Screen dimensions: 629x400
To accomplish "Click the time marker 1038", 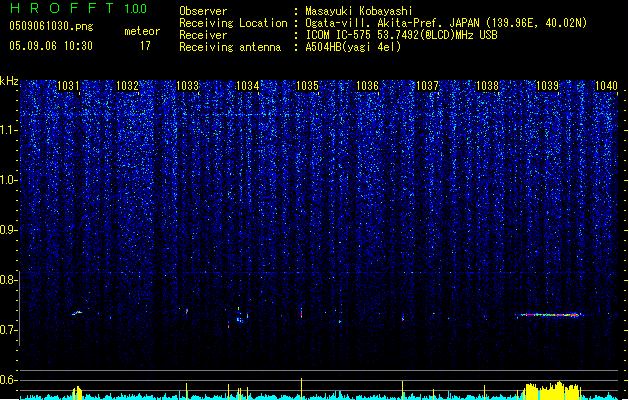I will [487, 86].
